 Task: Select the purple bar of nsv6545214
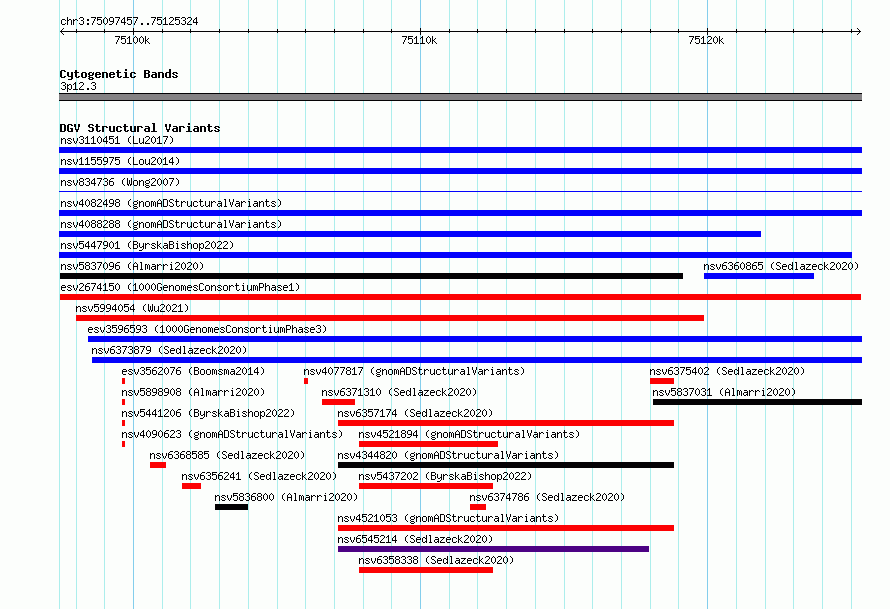[493, 549]
